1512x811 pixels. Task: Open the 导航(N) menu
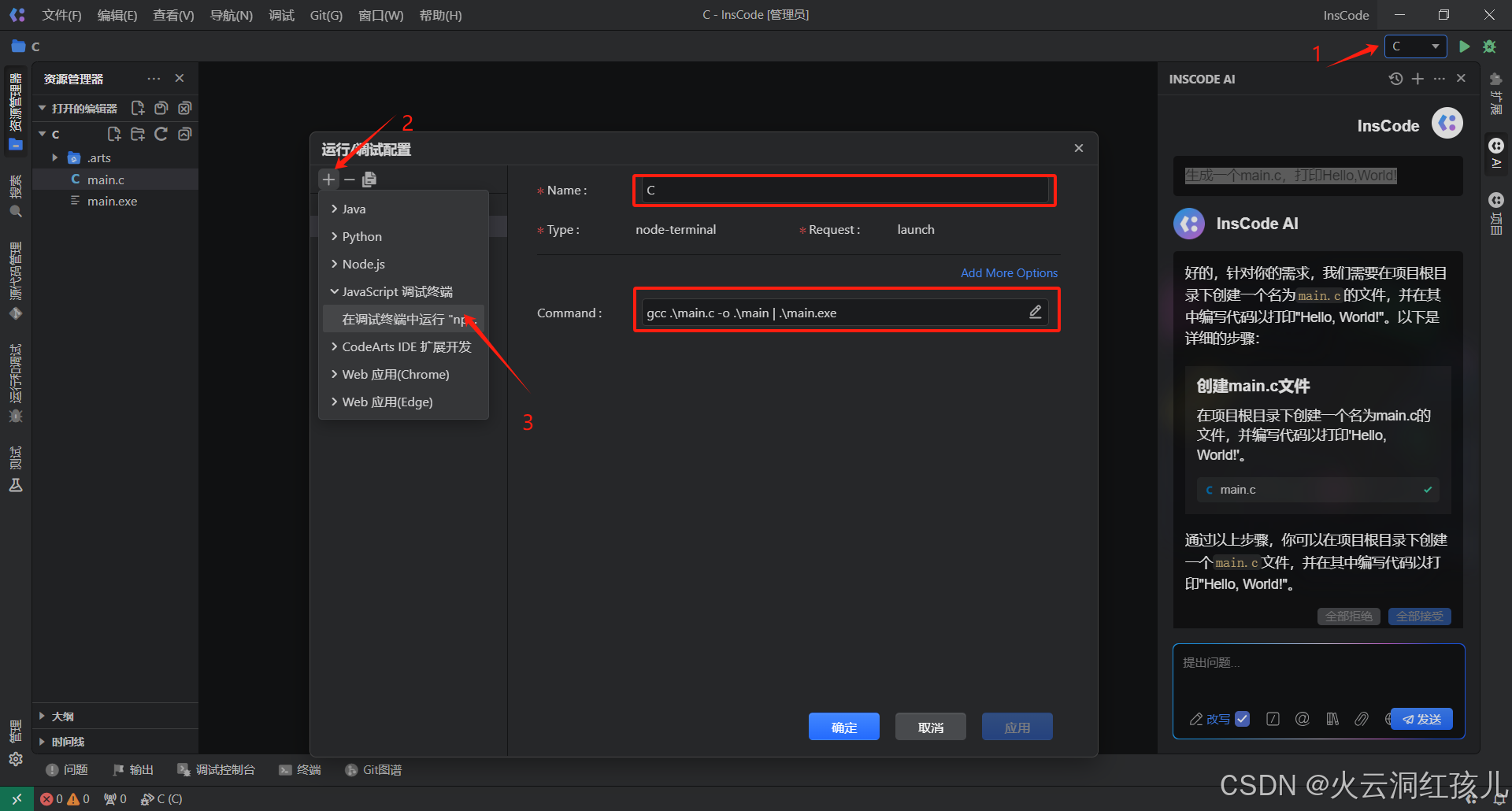coord(232,15)
